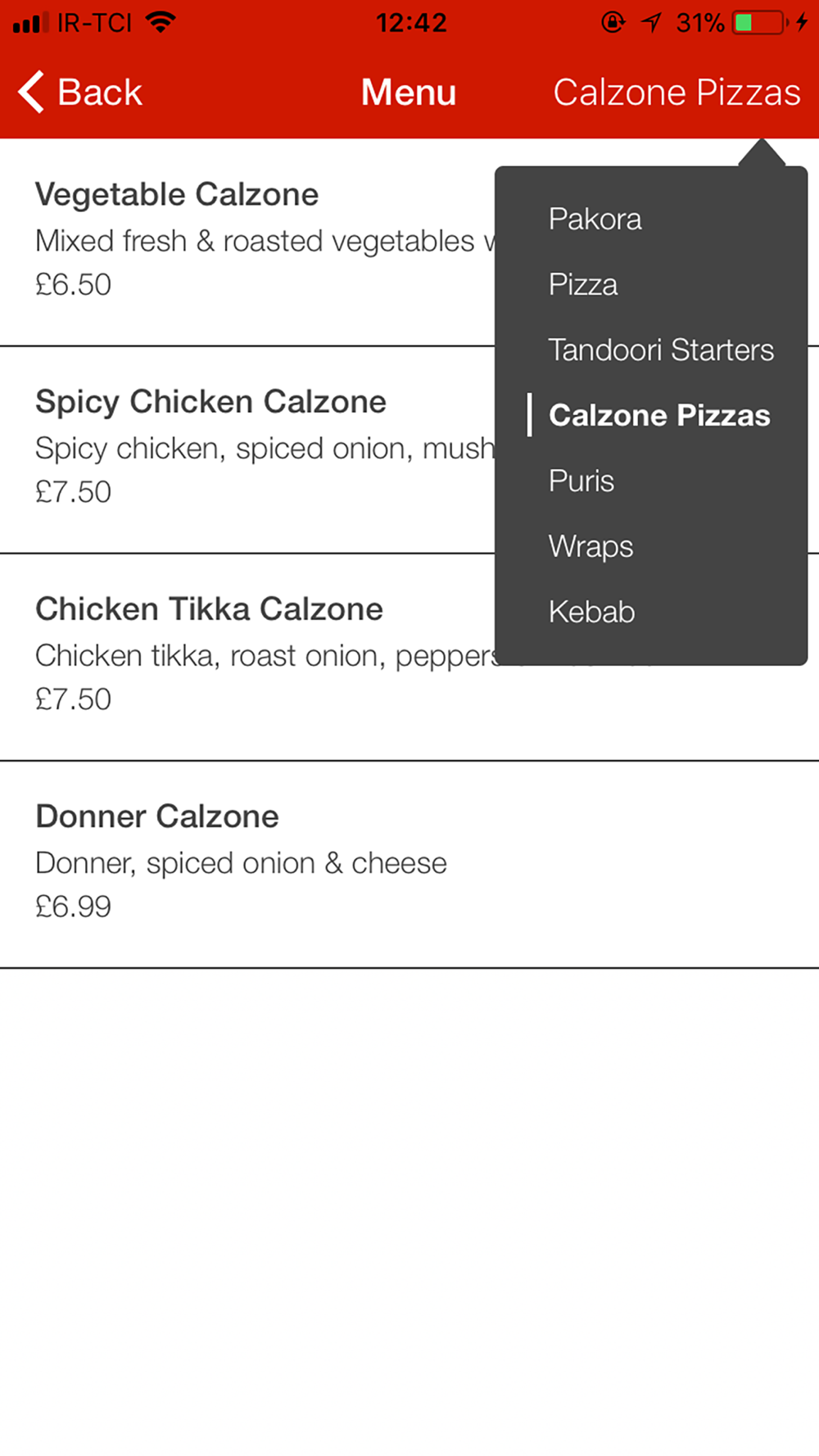Viewport: 819px width, 1456px height.
Task: Open the Calzone Pizzas category dropdown
Action: tap(676, 93)
